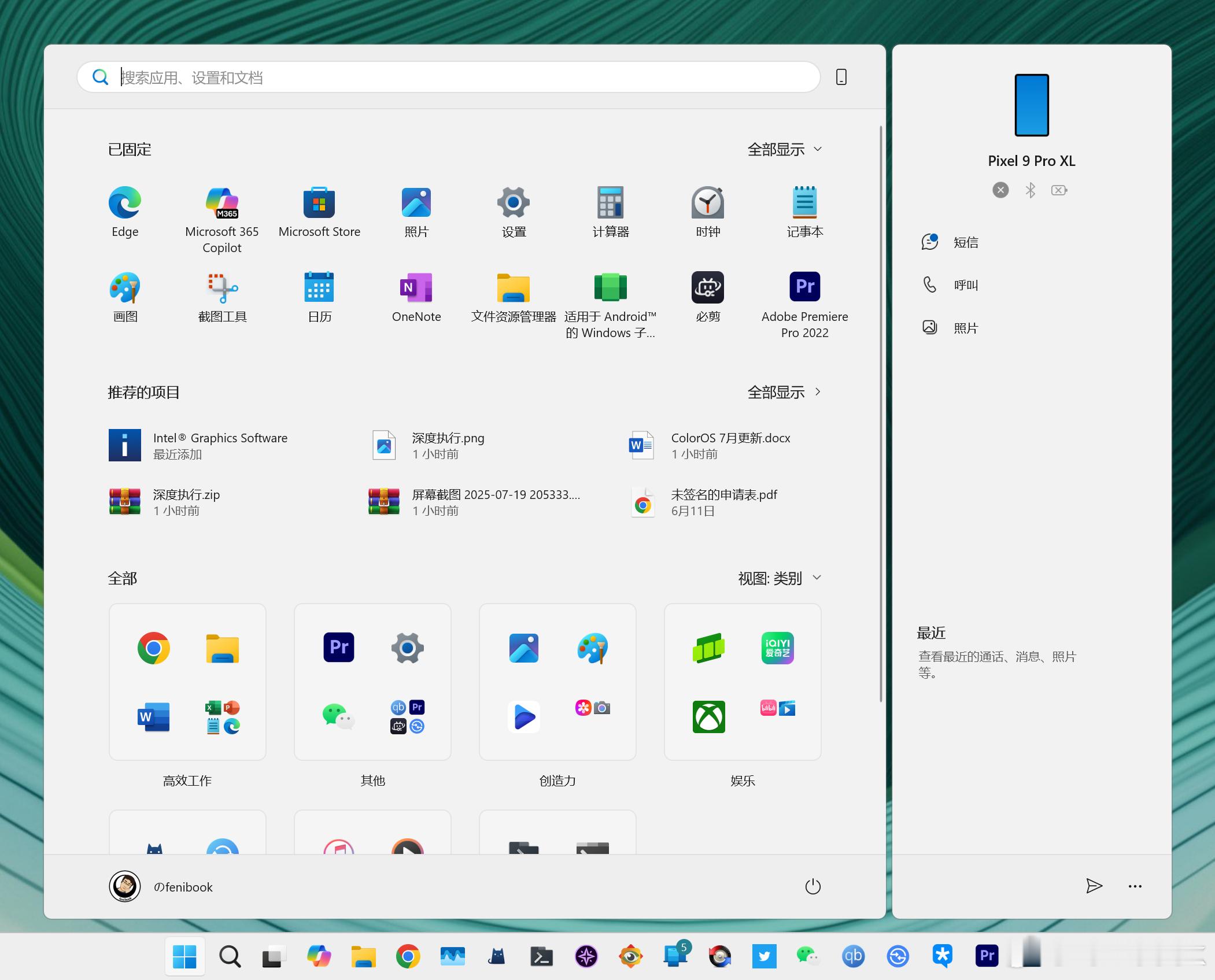
Task: Open 文件资源管理器 from pinned apps
Action: tap(514, 297)
